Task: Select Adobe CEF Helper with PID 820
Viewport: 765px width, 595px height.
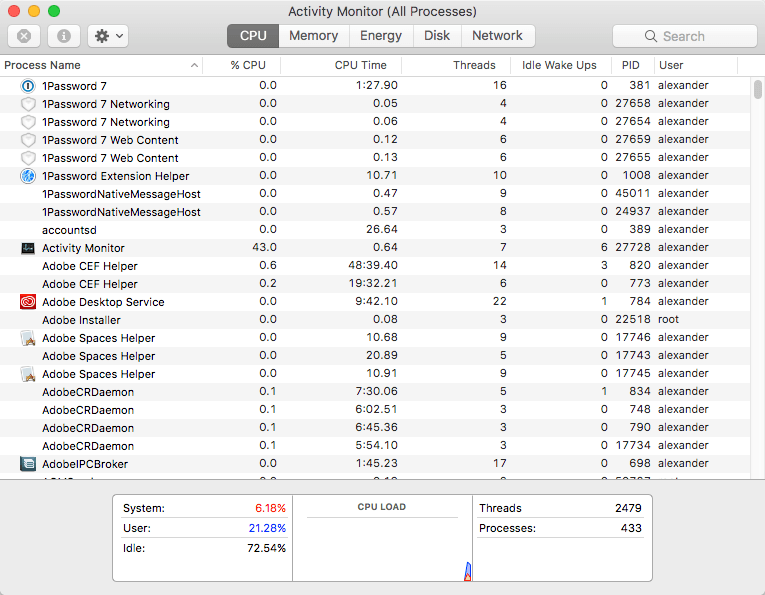Action: pos(375,266)
